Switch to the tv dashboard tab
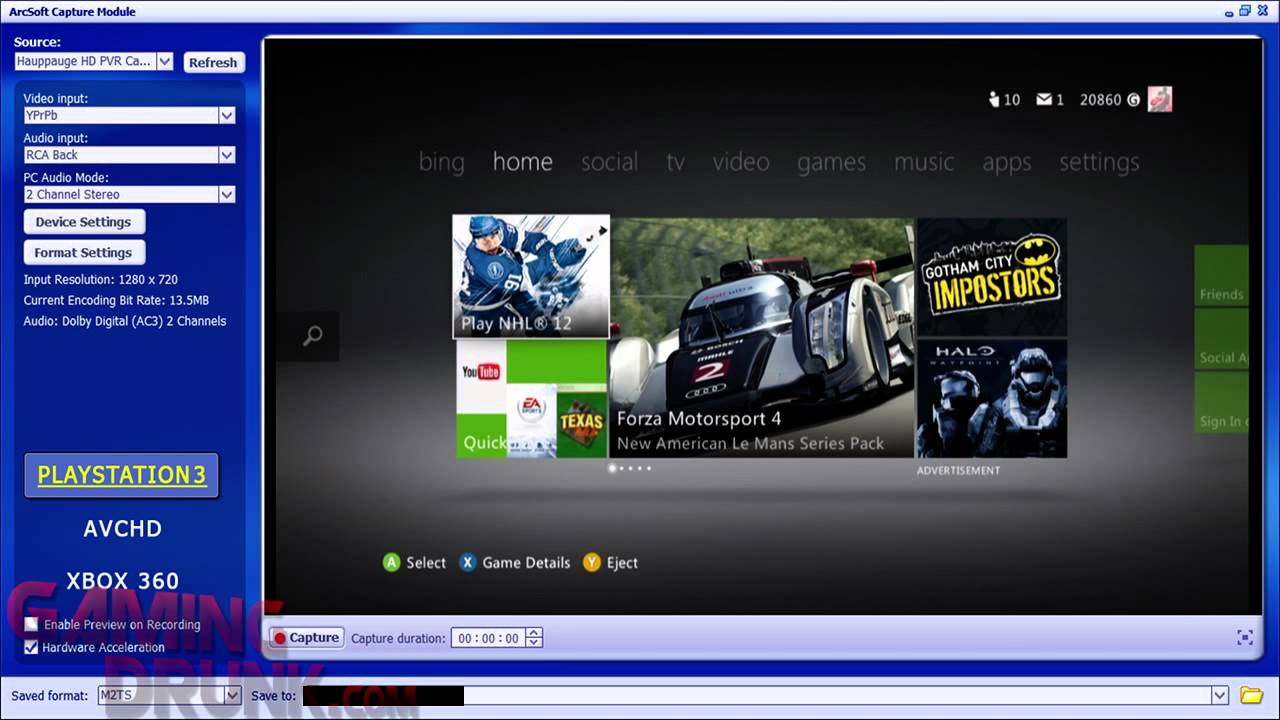Viewport: 1280px width, 720px height. point(676,162)
